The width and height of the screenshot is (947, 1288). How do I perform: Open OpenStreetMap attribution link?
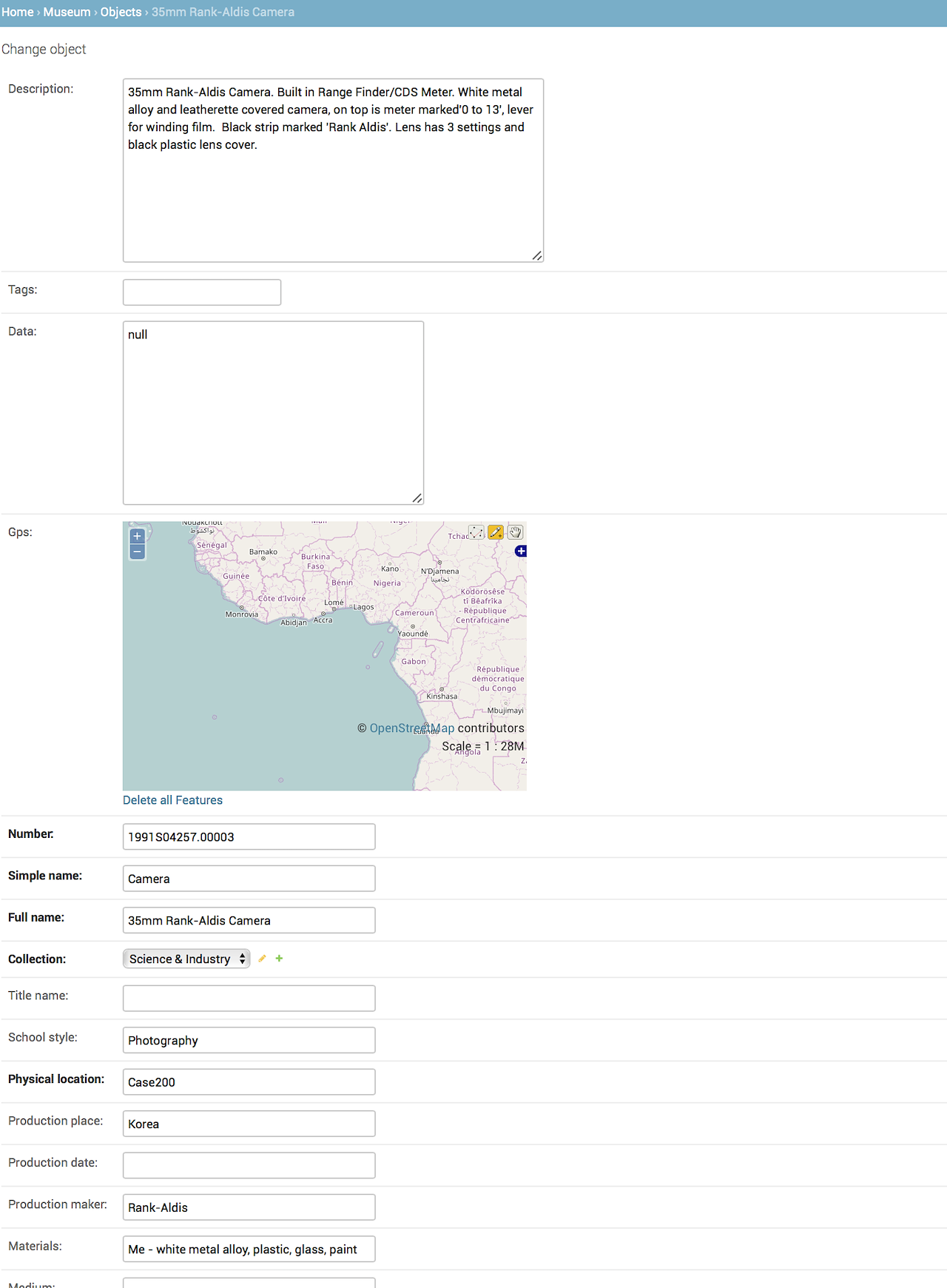coord(411,728)
